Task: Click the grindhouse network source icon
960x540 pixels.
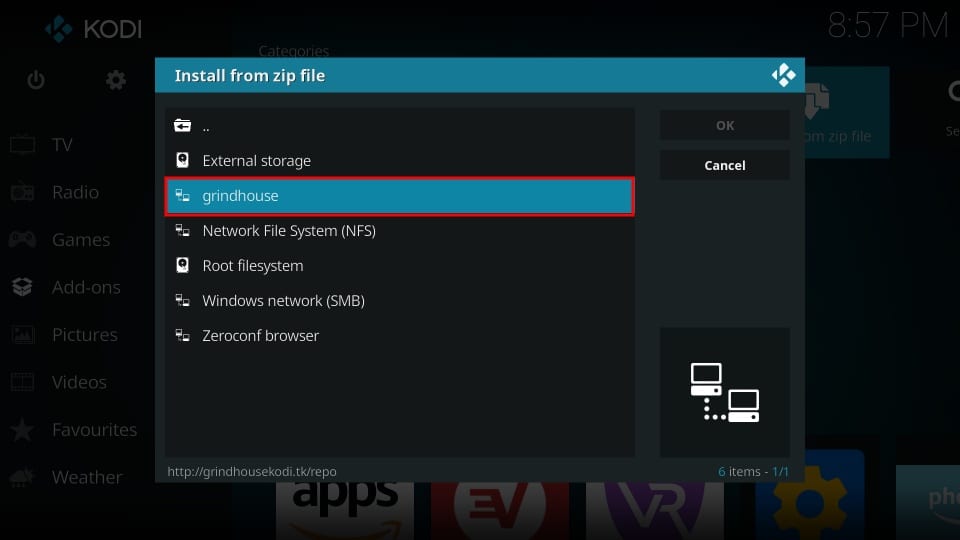Action: (182, 195)
